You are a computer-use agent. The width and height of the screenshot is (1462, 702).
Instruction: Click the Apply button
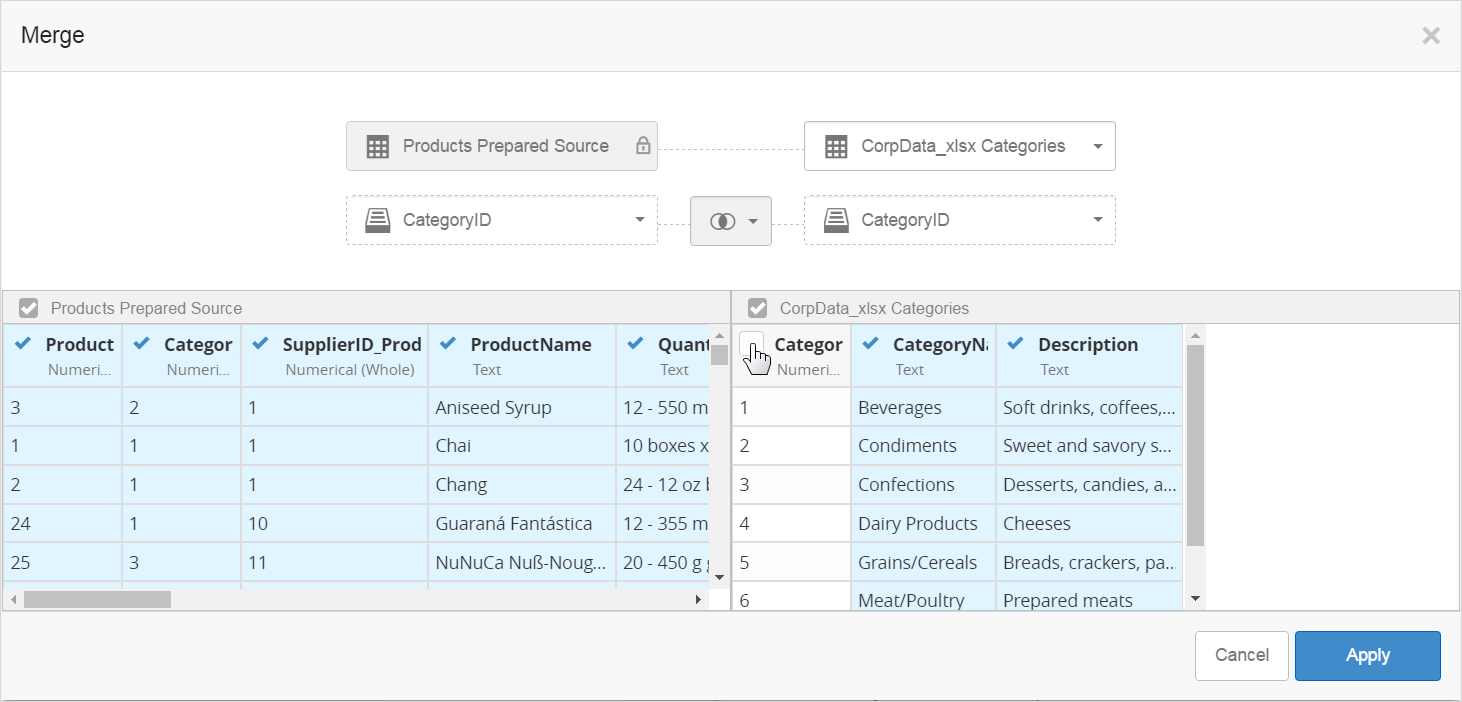click(x=1367, y=656)
